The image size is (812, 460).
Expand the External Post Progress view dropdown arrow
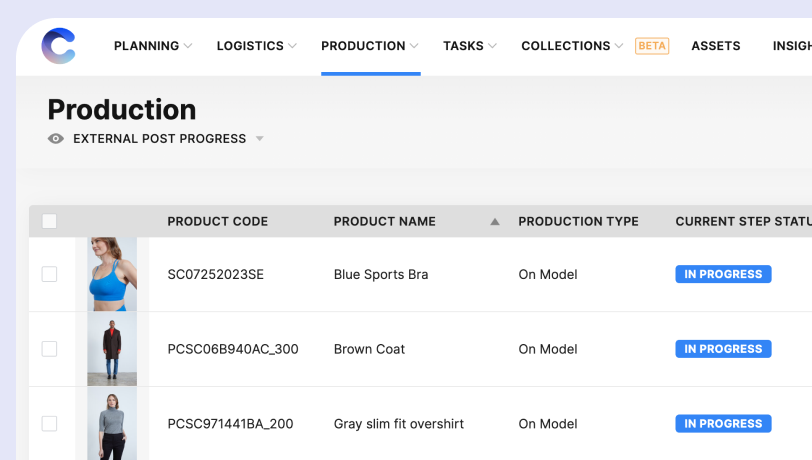click(x=259, y=139)
